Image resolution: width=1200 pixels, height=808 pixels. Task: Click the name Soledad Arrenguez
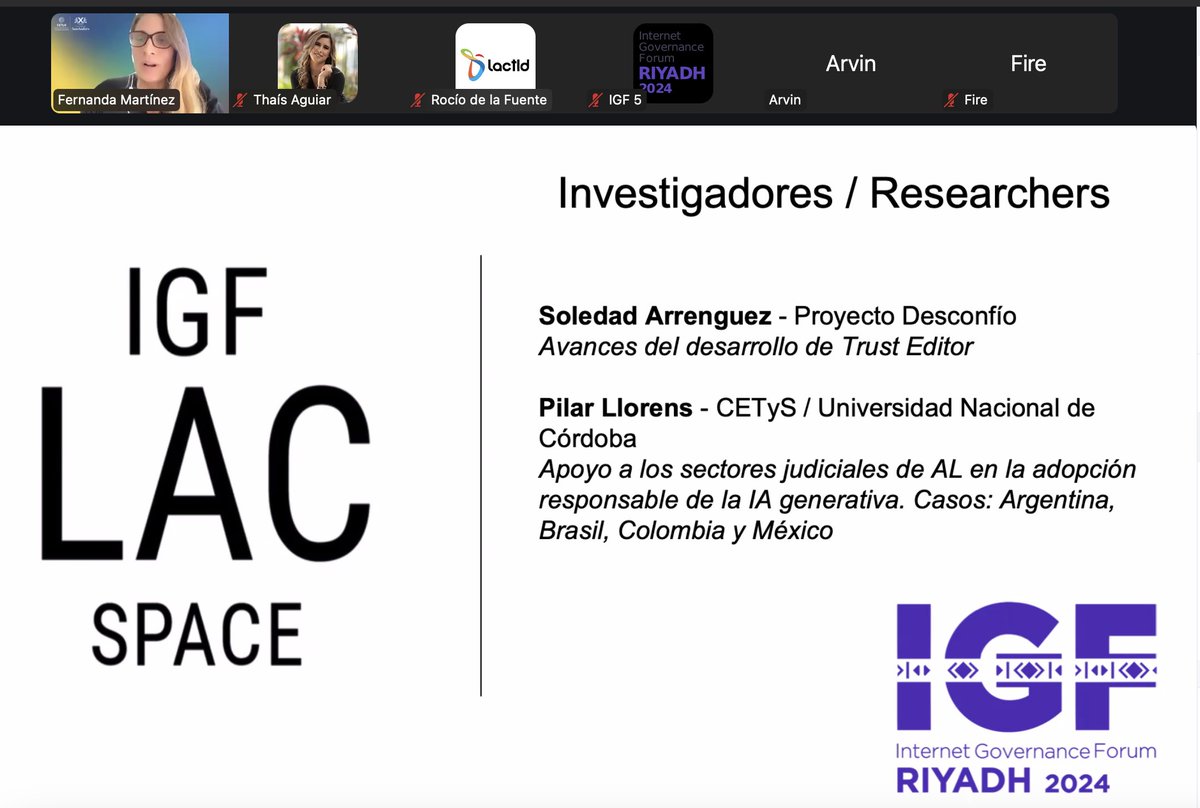tap(655, 316)
